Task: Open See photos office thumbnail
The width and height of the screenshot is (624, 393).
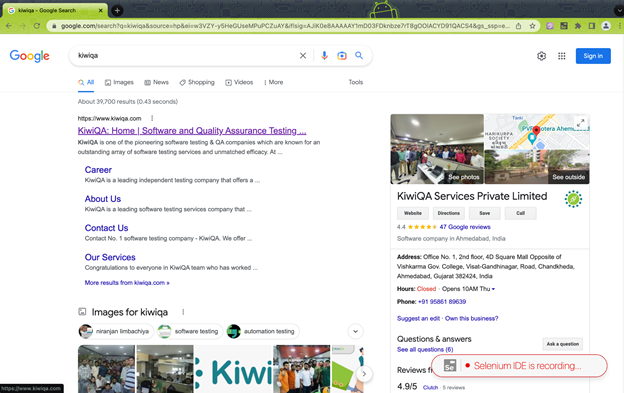Action: pyautogui.click(x=437, y=149)
